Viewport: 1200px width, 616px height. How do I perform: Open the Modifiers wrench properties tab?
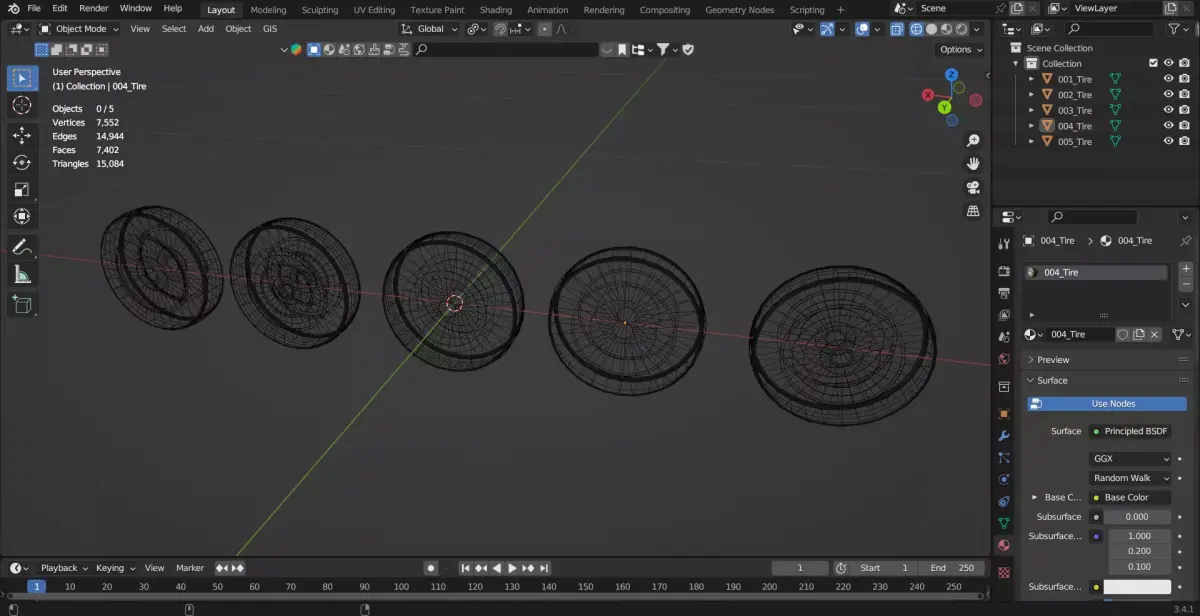point(1004,436)
